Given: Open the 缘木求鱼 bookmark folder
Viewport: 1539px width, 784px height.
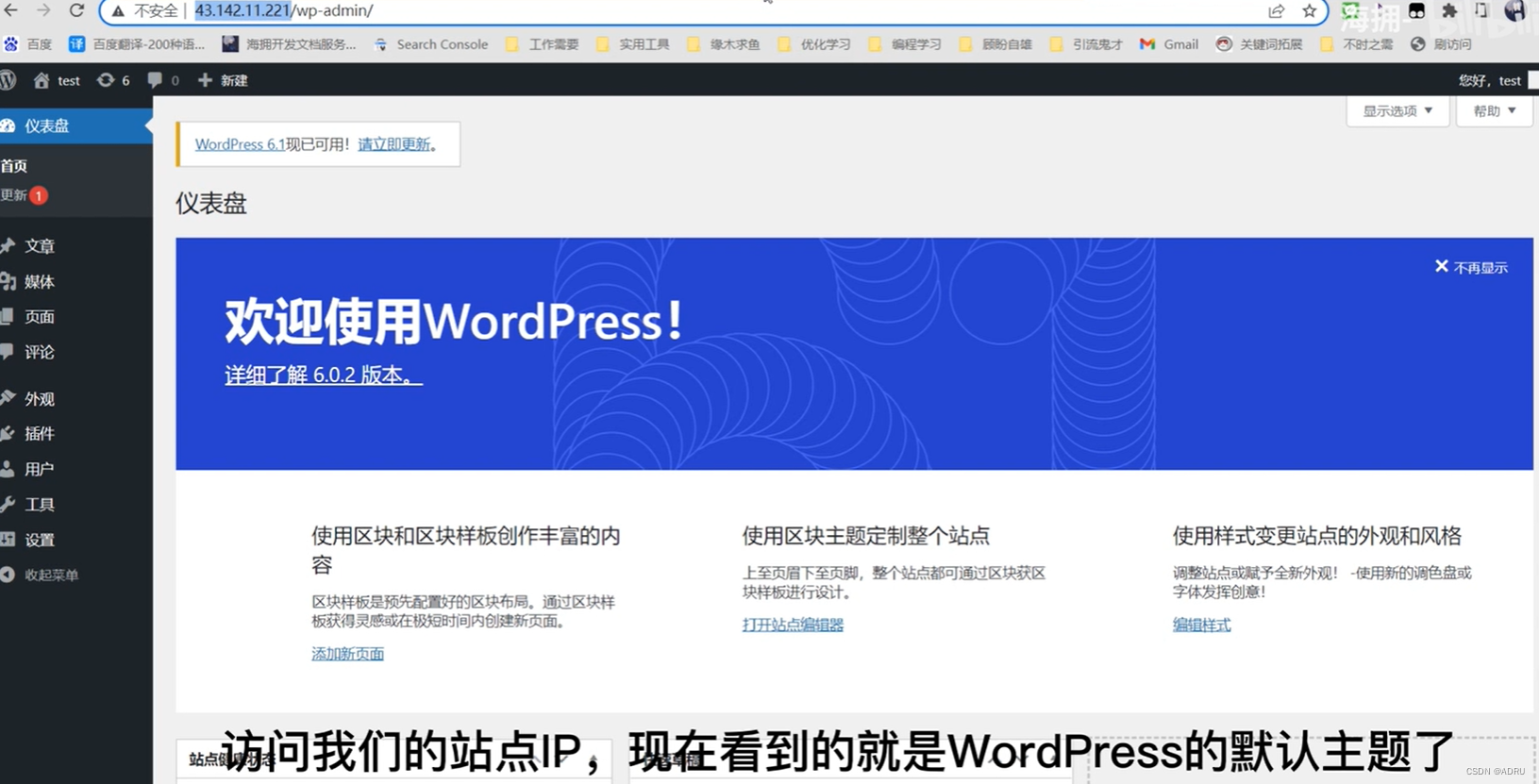Looking at the screenshot, I should (724, 44).
